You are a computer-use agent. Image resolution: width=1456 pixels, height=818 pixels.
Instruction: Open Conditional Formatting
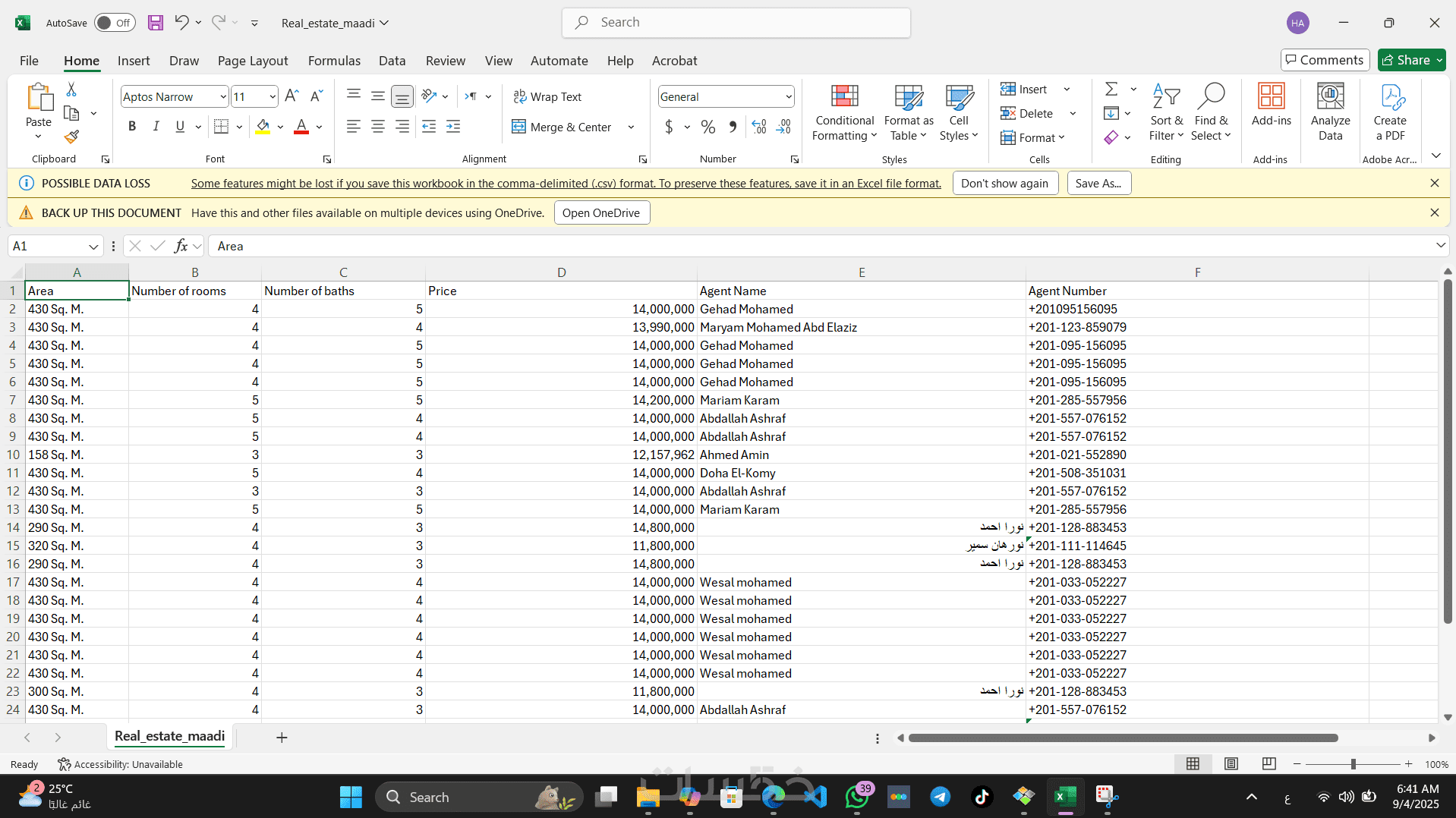(x=844, y=112)
